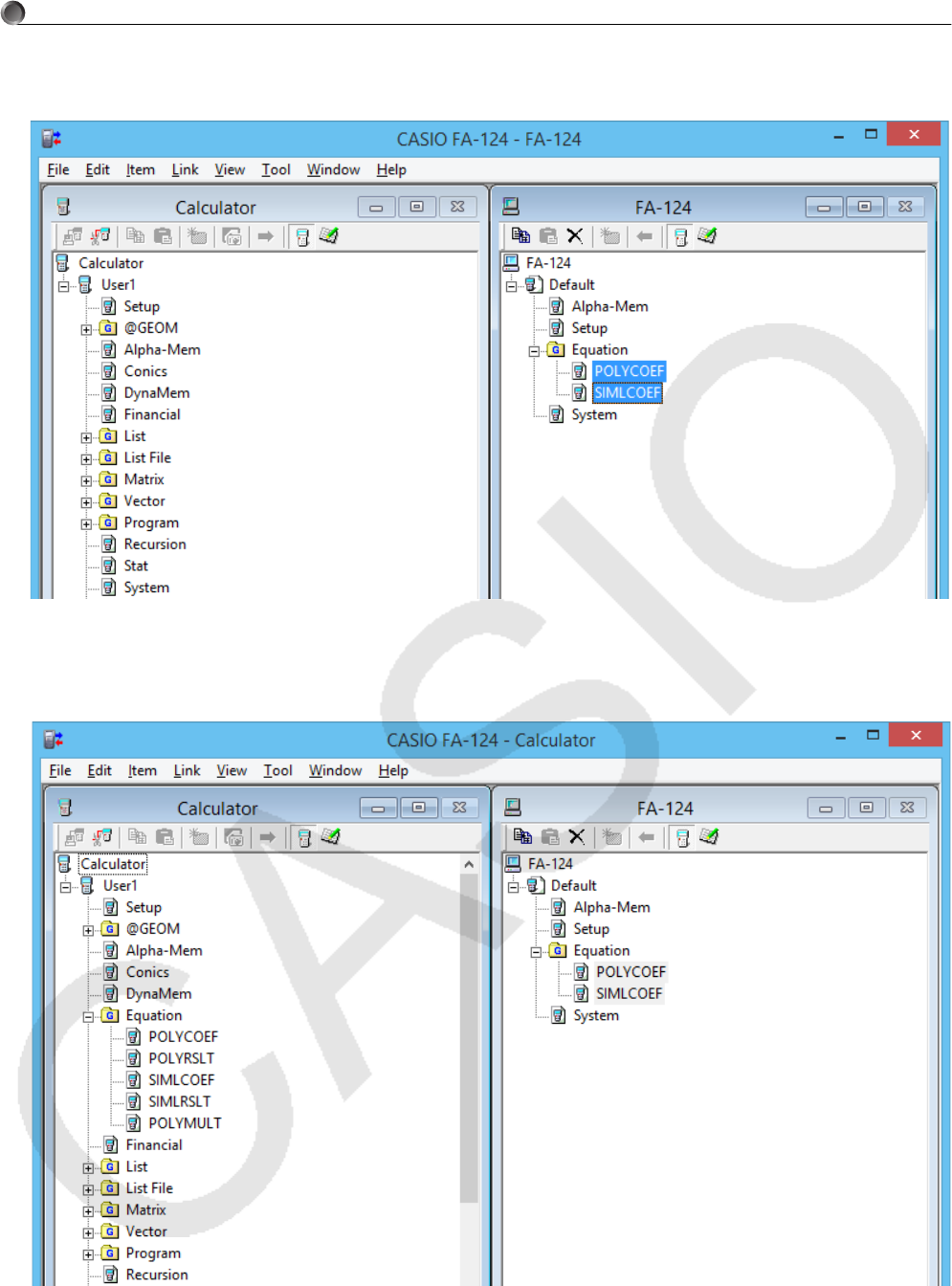Open Help menu in lower window
The image size is (952, 1286).
pyautogui.click(x=393, y=770)
